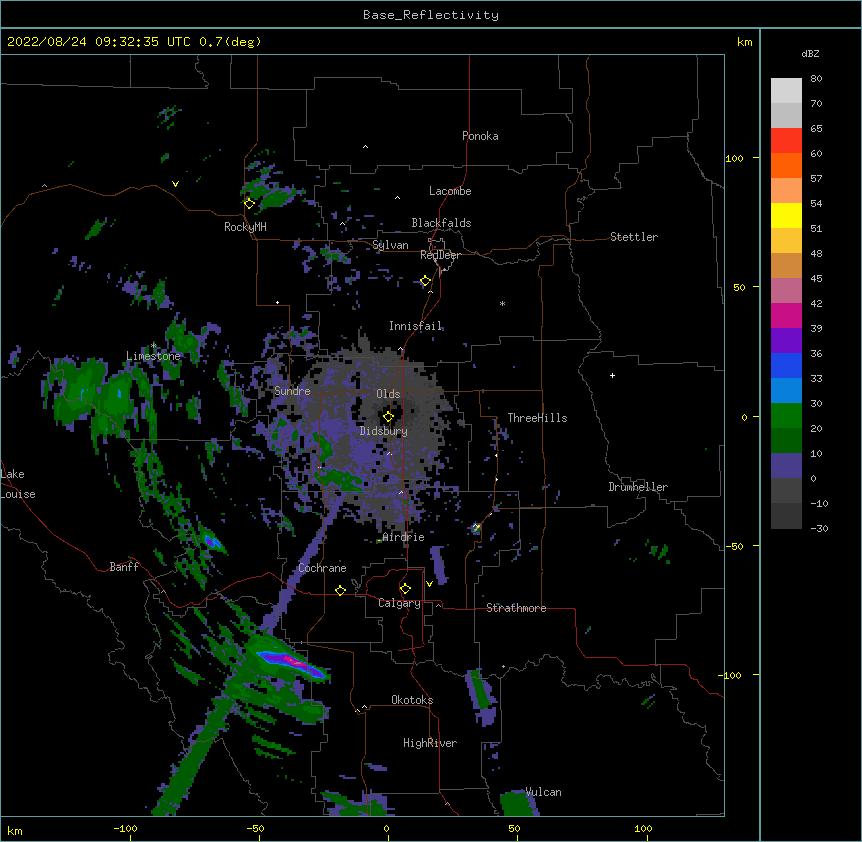Click the Banff label
Viewport: 862px width, 842px height.
[124, 567]
